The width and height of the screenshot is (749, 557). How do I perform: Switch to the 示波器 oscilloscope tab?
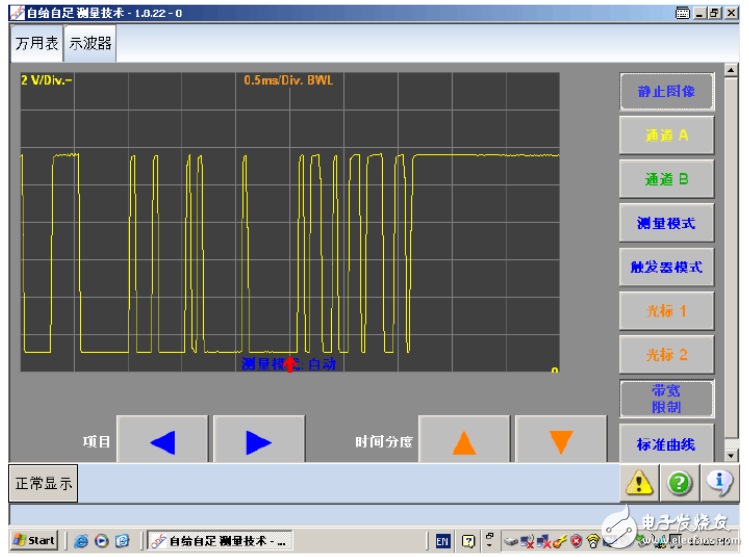pos(90,44)
